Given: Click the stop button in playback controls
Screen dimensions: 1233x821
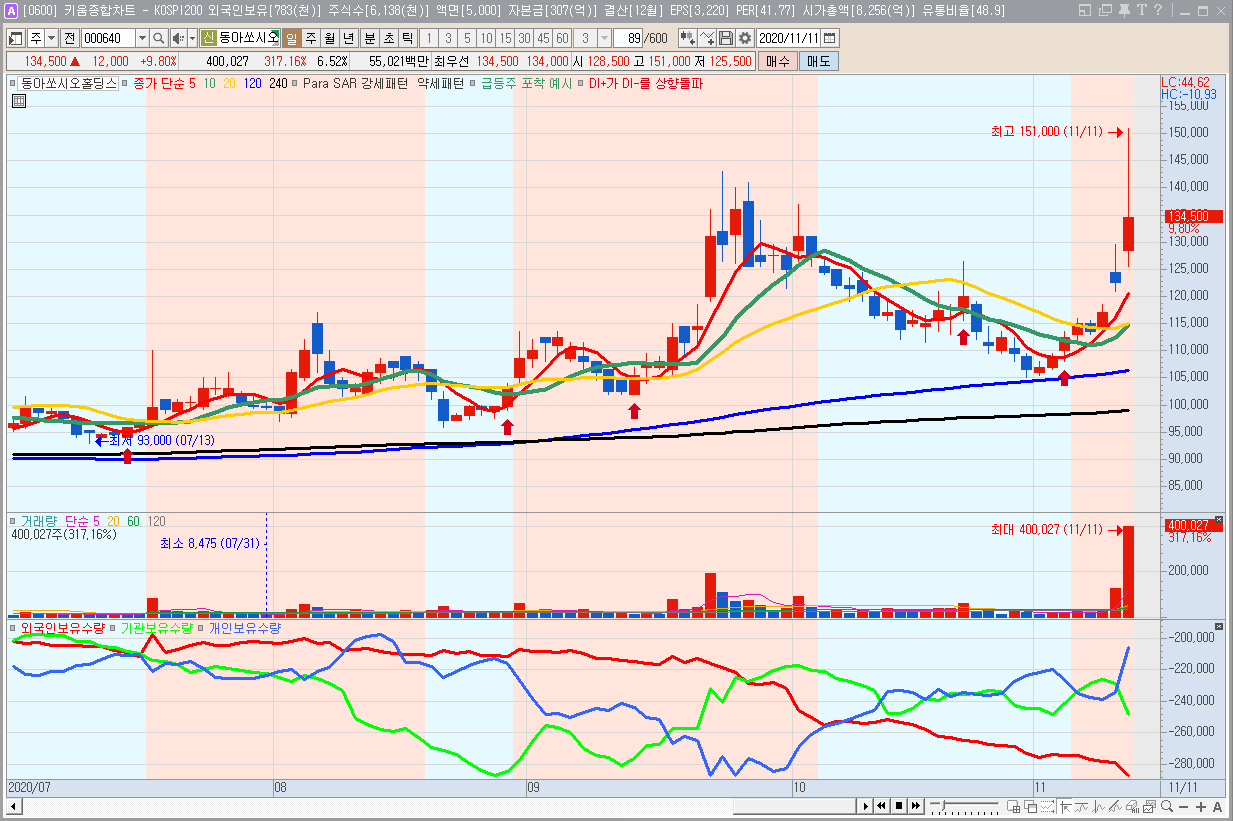Looking at the screenshot, I should (899, 806).
